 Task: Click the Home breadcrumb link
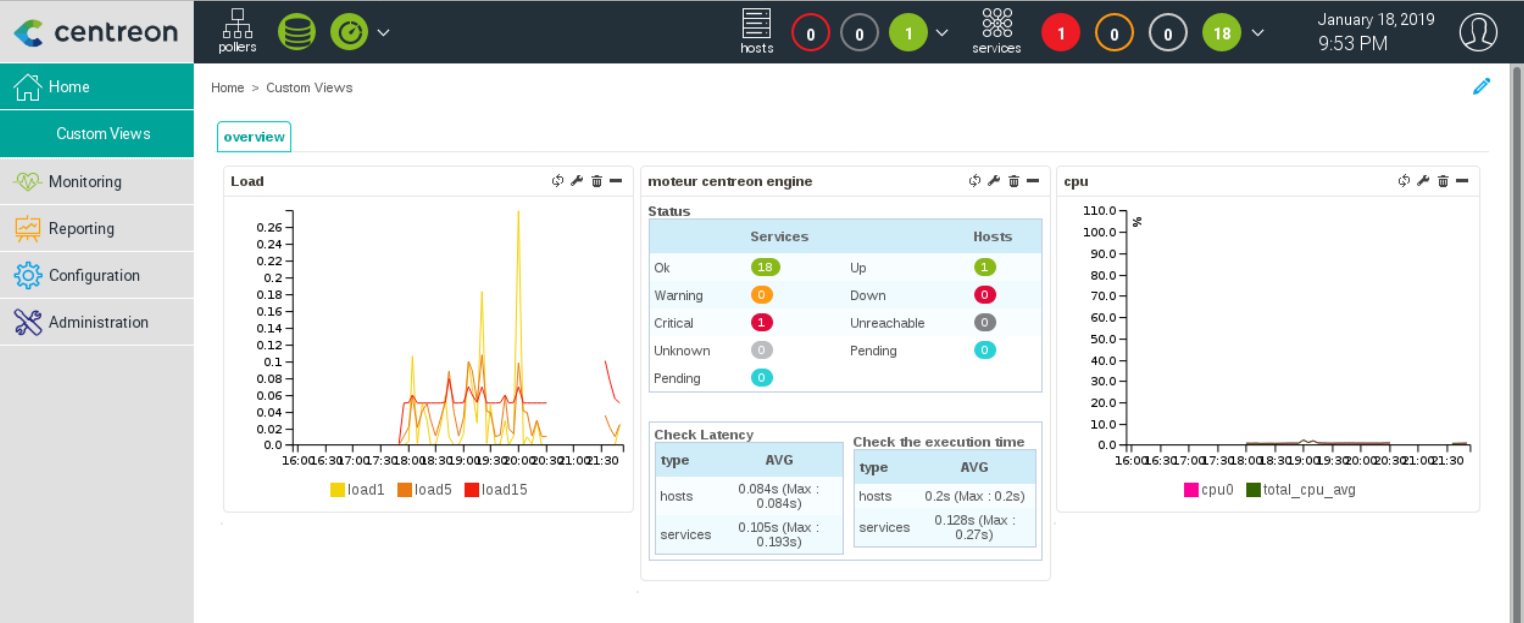(x=227, y=88)
